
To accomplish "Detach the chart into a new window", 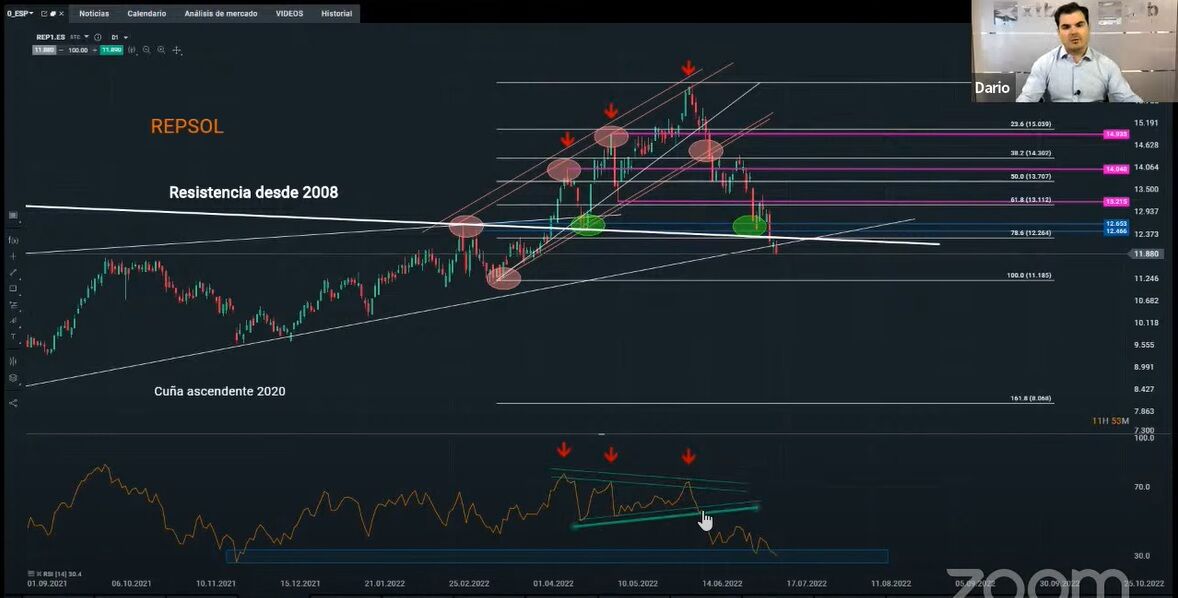I will click(44, 14).
